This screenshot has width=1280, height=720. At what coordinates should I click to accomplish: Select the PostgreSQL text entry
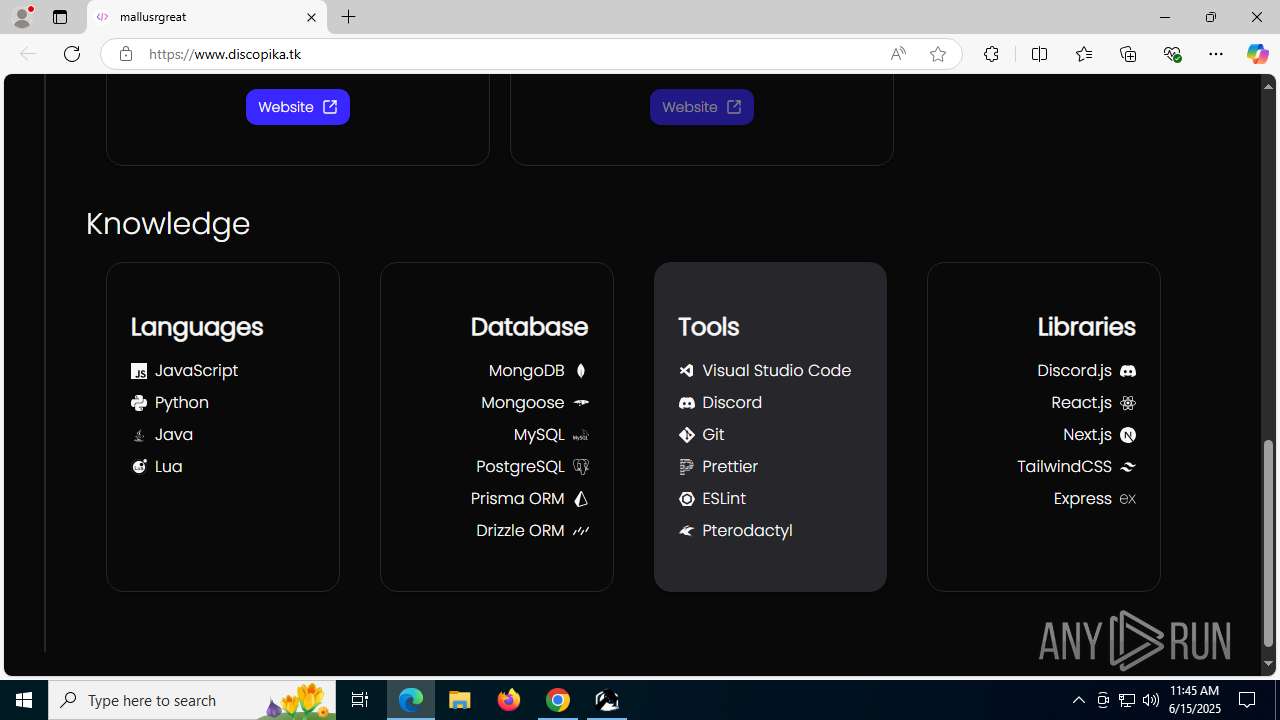(520, 467)
